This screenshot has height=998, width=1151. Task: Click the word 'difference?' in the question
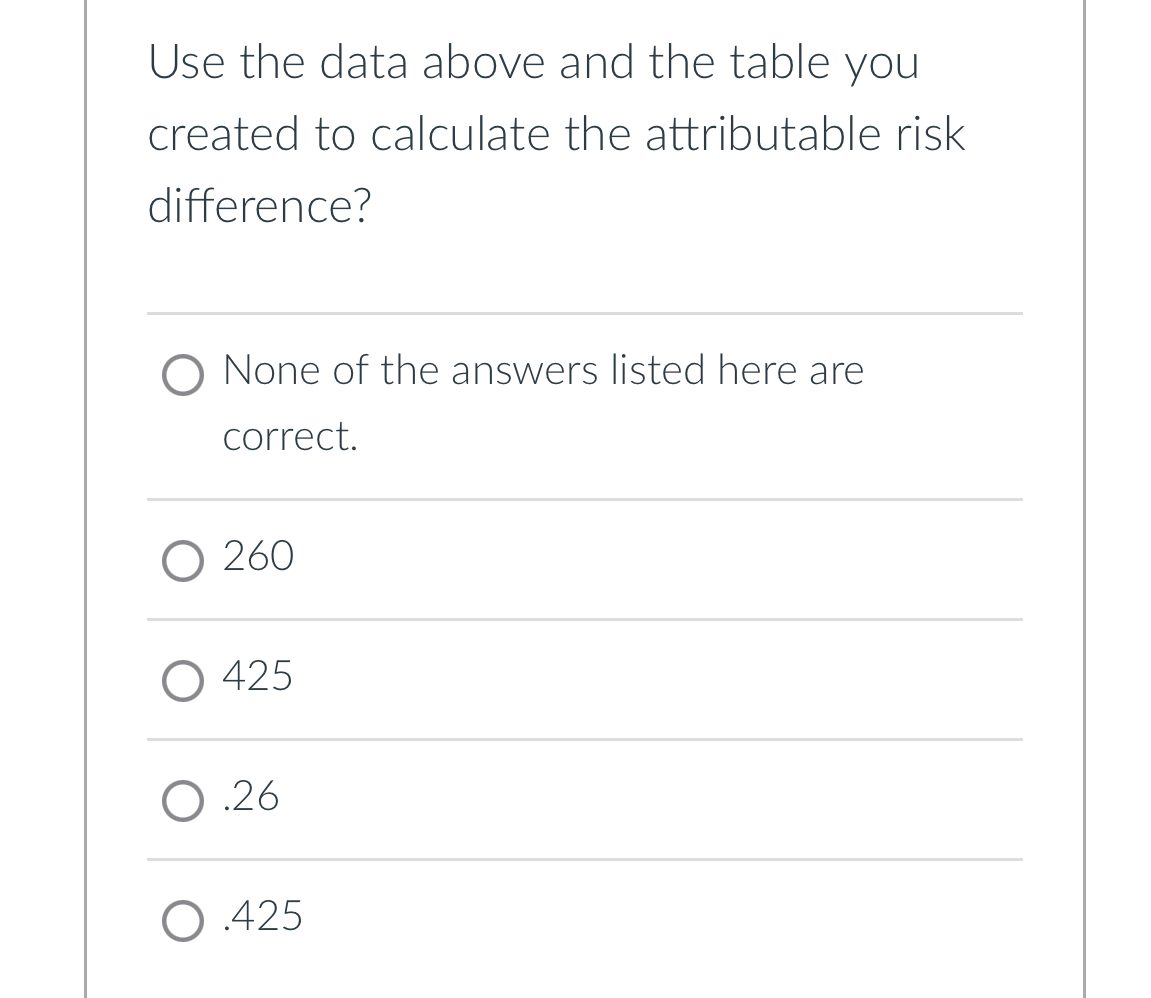pyautogui.click(x=260, y=207)
